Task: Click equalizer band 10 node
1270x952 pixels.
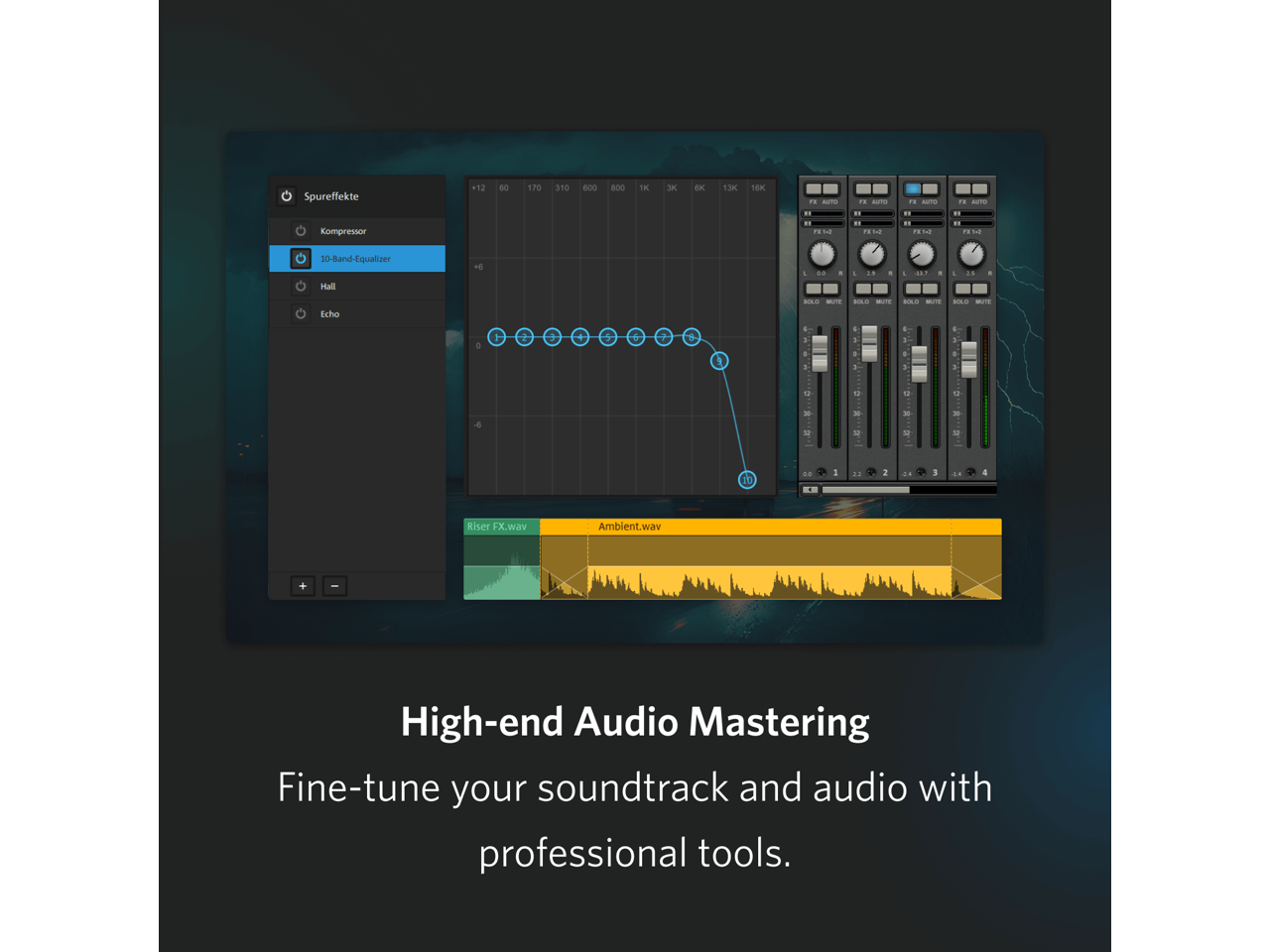Action: [x=747, y=480]
